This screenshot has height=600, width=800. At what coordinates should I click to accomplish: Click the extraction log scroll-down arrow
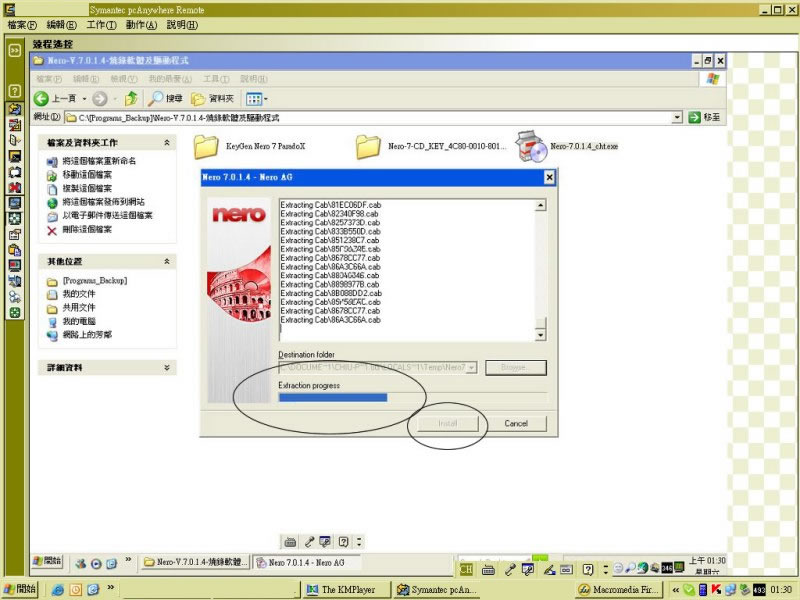[540, 335]
